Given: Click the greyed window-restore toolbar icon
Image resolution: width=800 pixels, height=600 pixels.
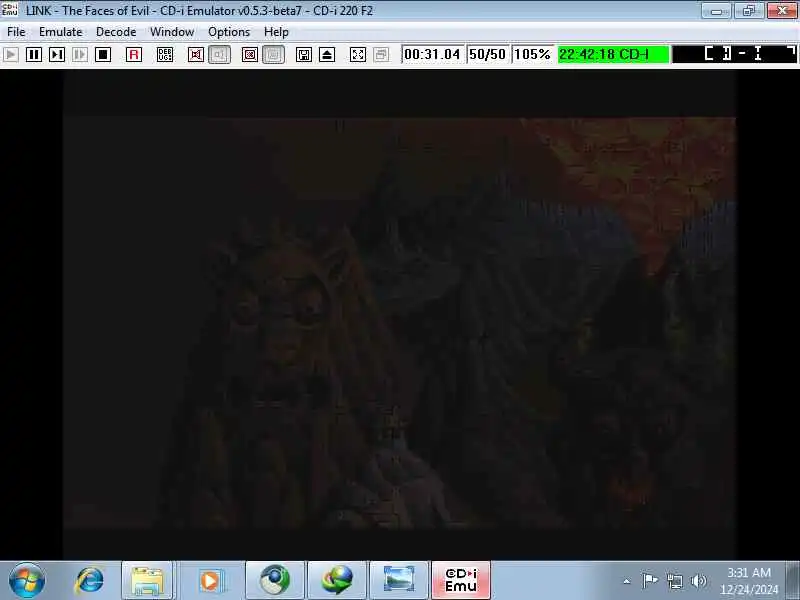Looking at the screenshot, I should pyautogui.click(x=381, y=55).
